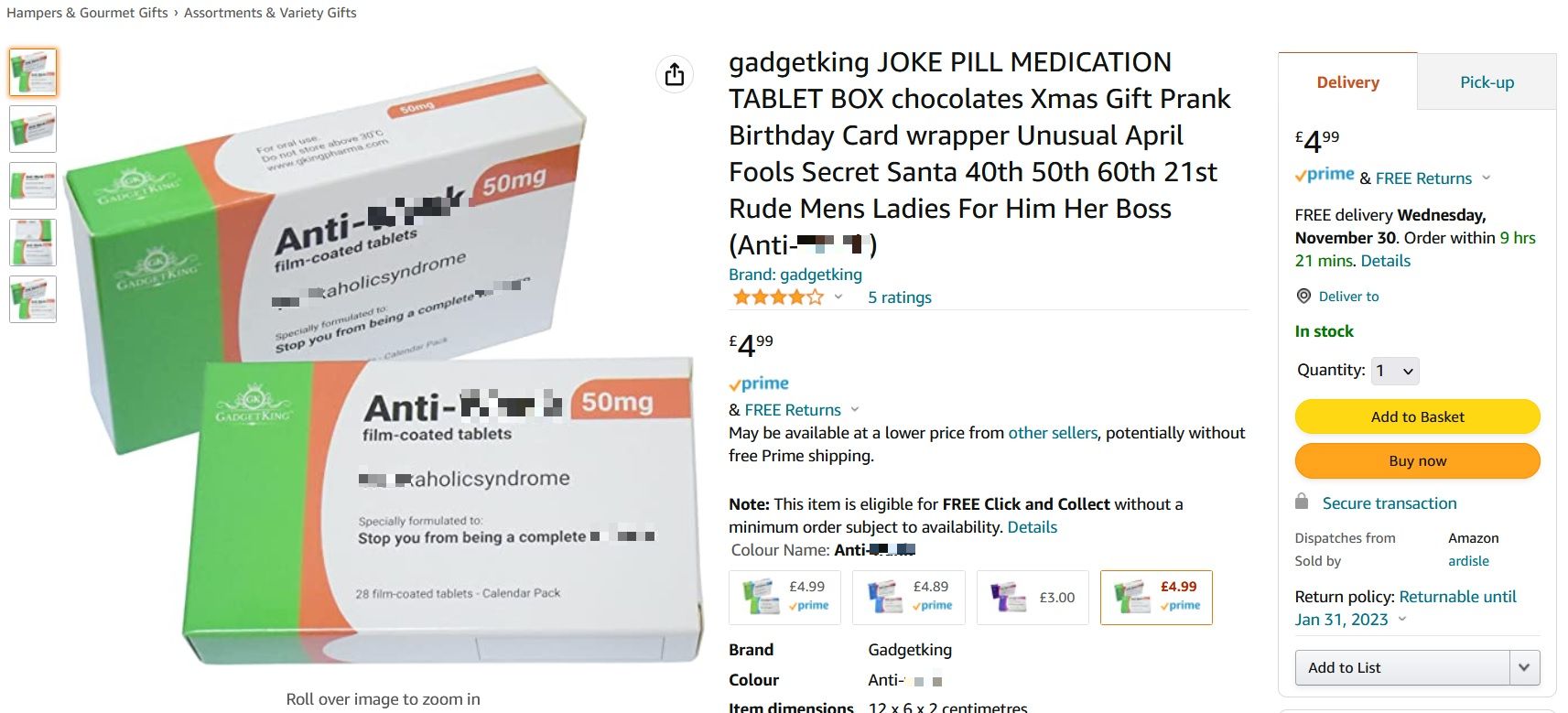
Task: Click the Add to Basket button
Action: (x=1417, y=416)
